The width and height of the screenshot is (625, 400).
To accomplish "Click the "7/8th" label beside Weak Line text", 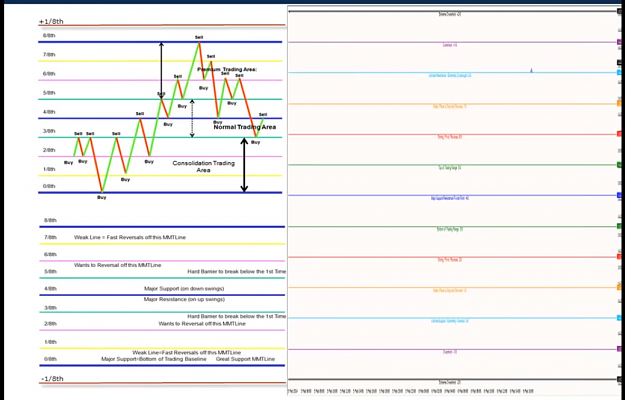I will 50,237.
